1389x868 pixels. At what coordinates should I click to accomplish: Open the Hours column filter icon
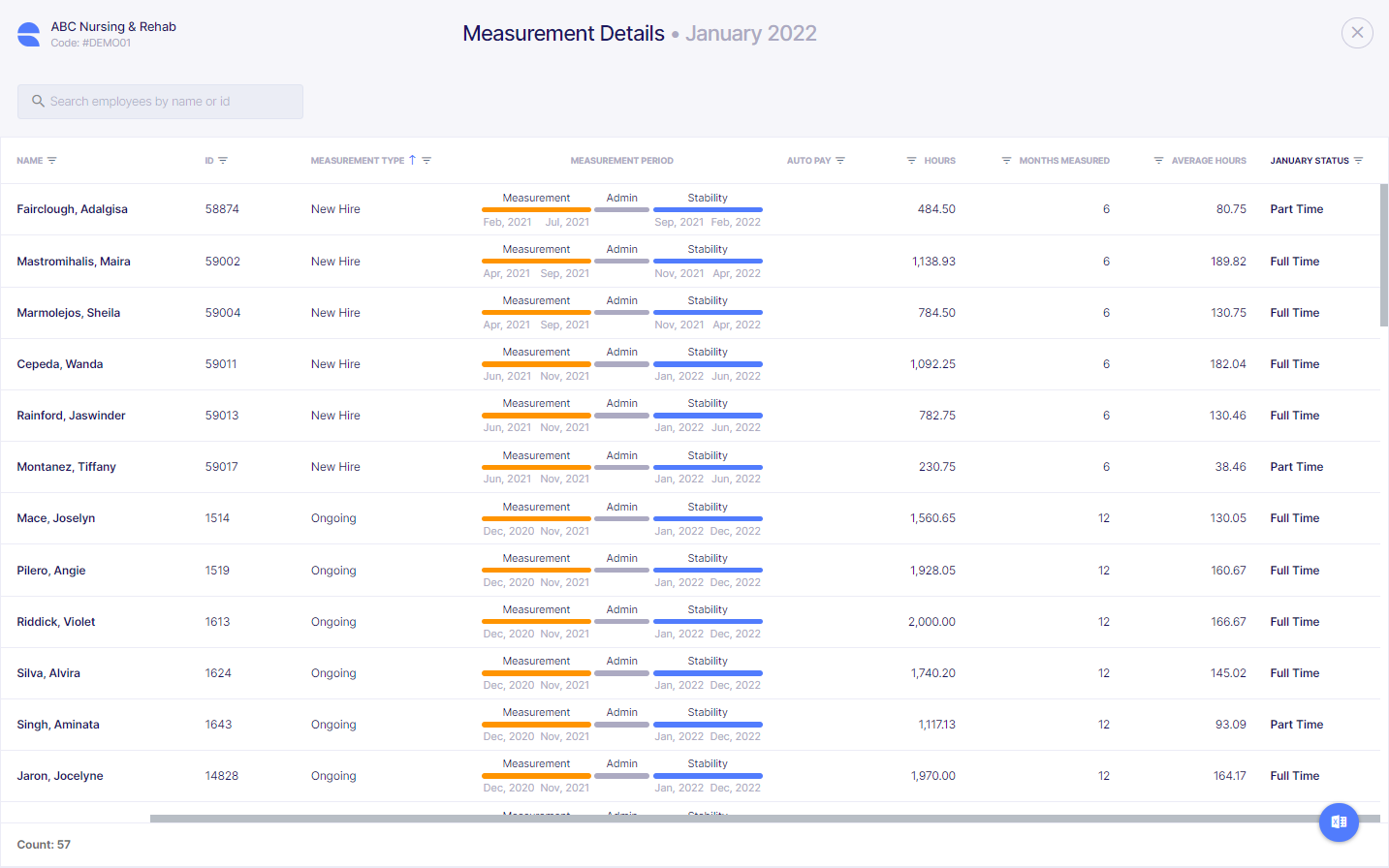point(911,161)
